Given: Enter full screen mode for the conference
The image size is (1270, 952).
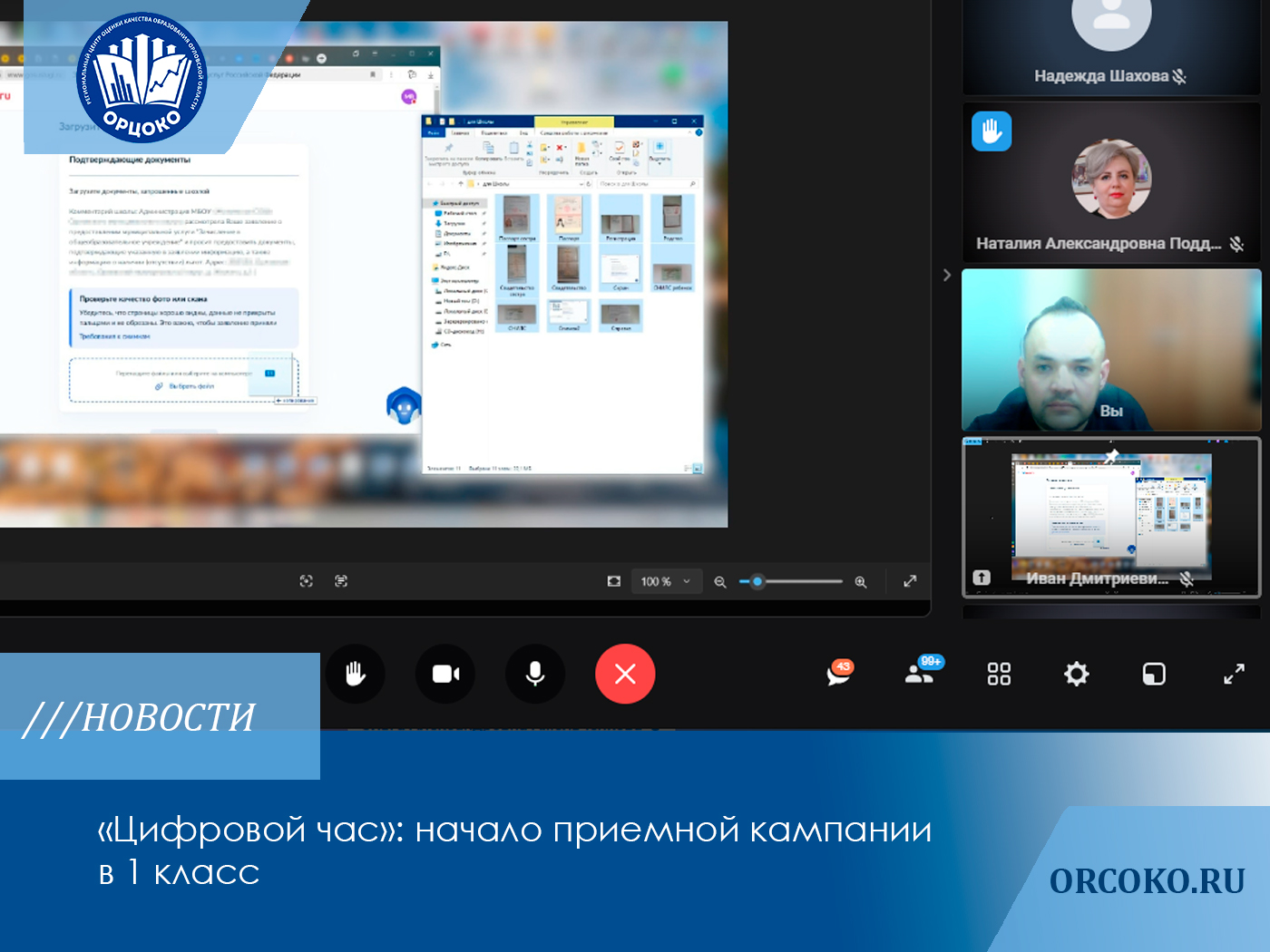Looking at the screenshot, I should tap(1234, 674).
